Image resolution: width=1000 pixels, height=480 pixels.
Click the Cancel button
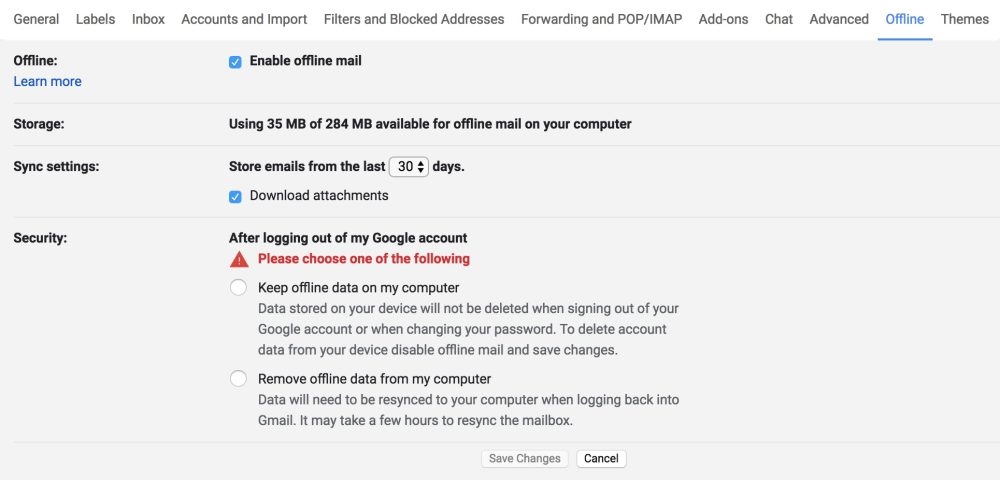coord(601,459)
